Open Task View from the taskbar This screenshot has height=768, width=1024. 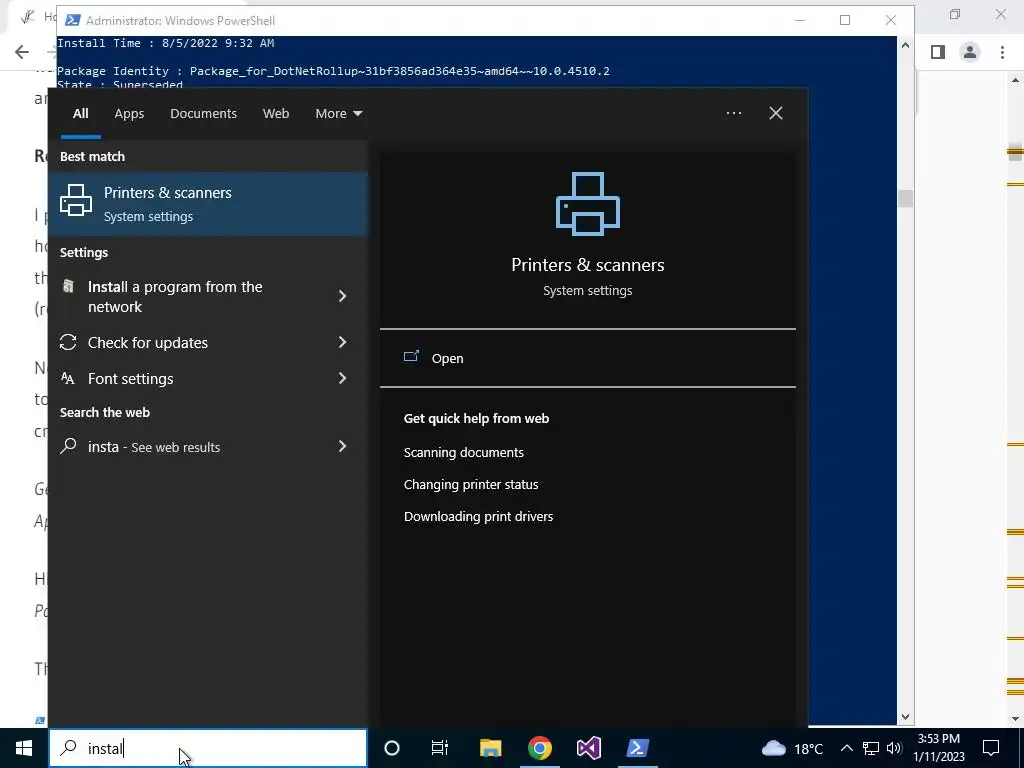tap(440, 748)
